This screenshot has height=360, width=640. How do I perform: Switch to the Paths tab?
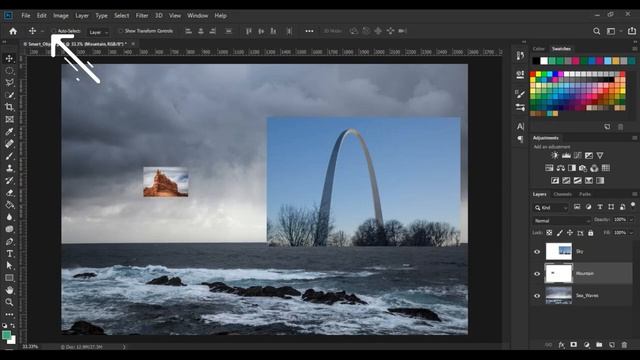585,194
